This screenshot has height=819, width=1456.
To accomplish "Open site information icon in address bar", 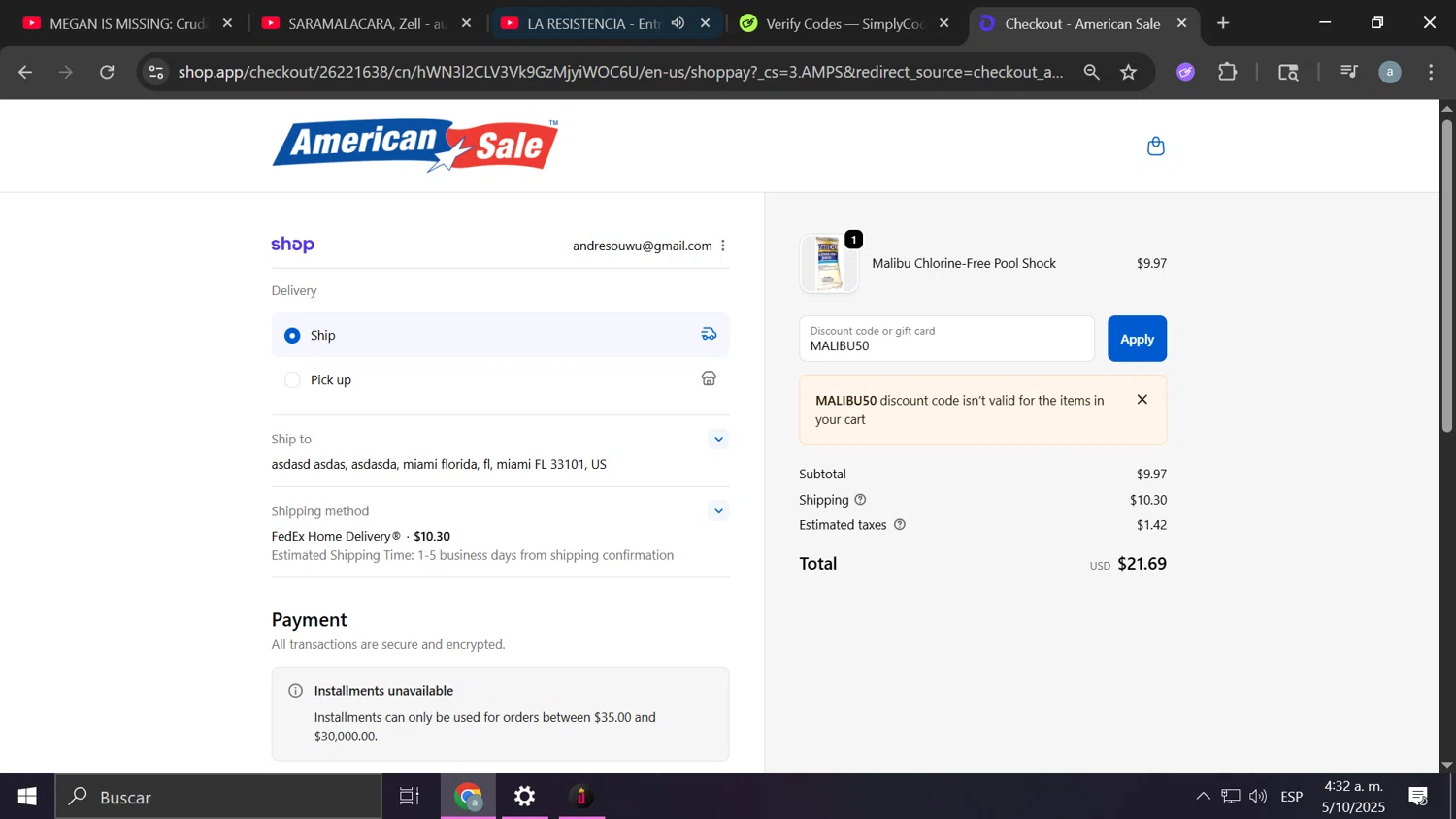I will 156,72.
